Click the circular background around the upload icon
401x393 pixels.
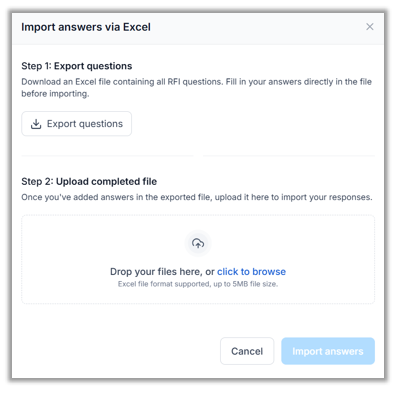198,243
